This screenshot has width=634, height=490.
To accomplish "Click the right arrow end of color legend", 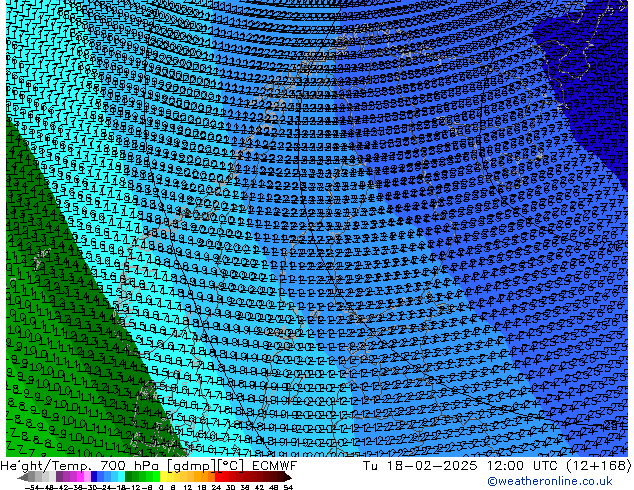I will coord(288,477).
